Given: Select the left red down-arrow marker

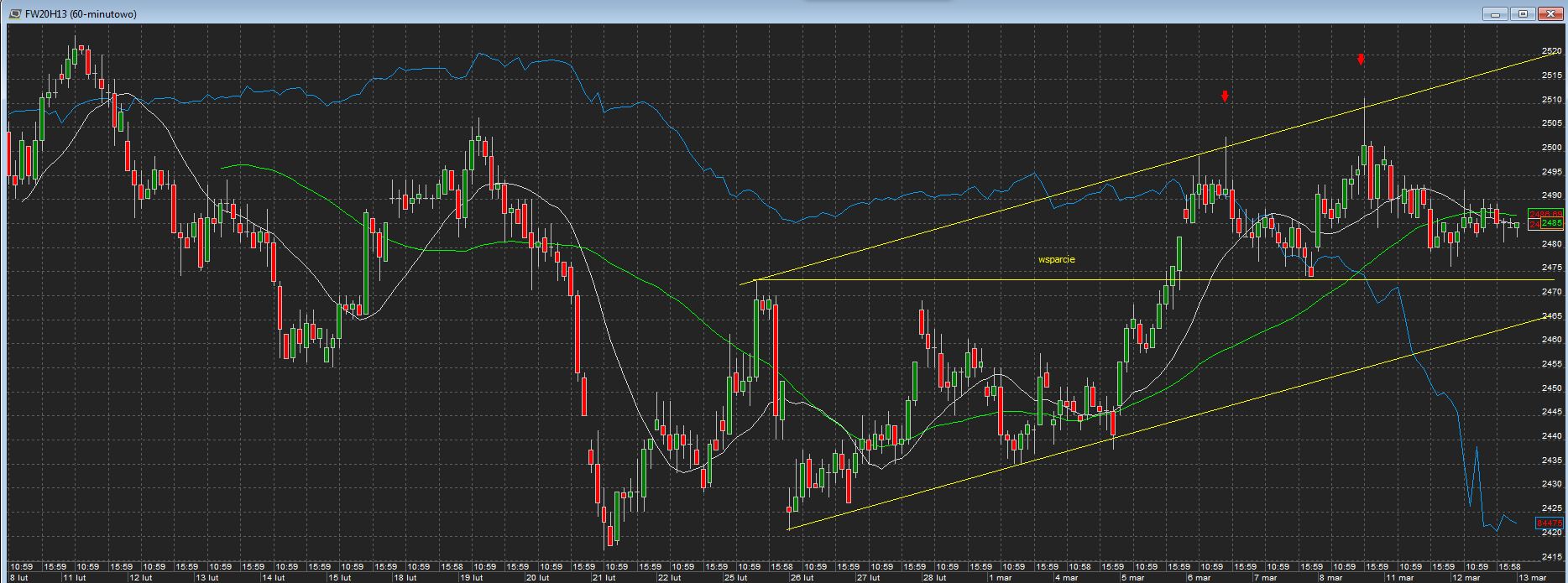Looking at the screenshot, I should pyautogui.click(x=1225, y=96).
